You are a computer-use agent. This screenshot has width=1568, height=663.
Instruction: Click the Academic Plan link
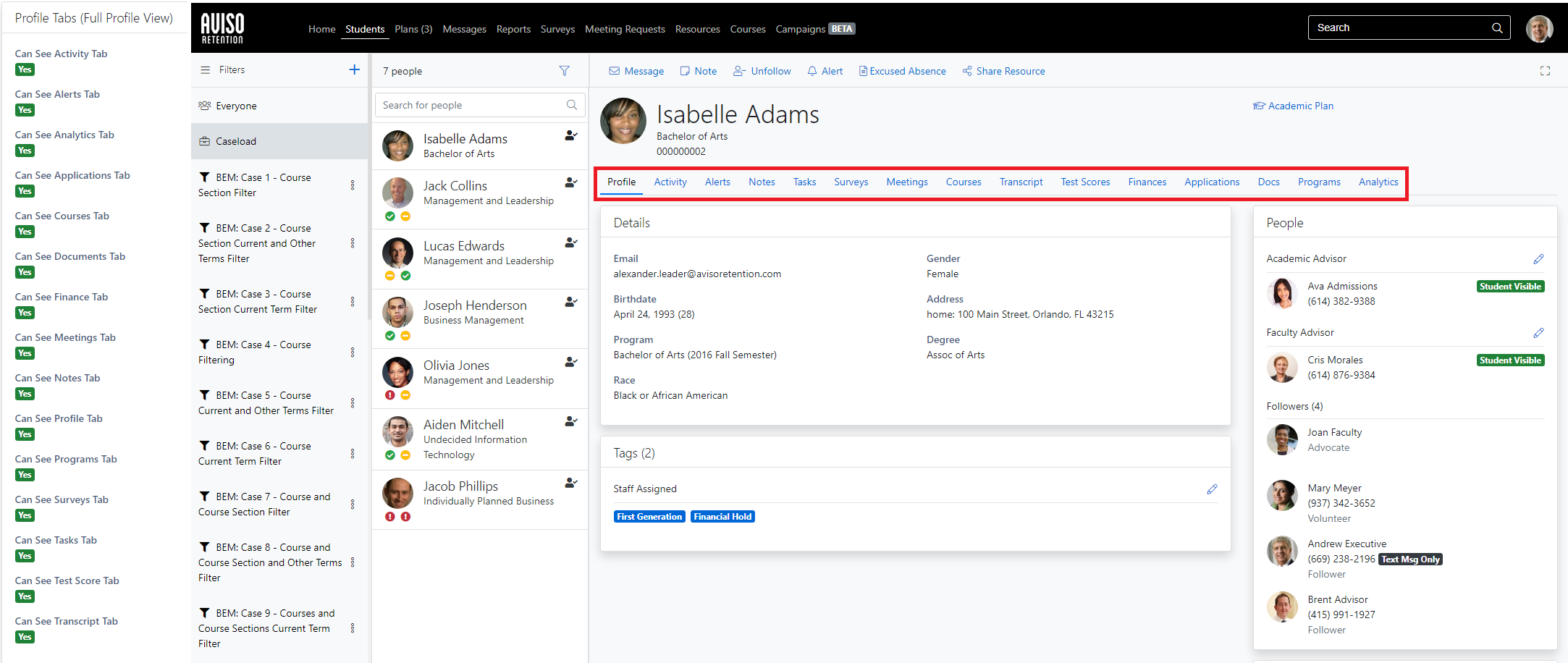click(1293, 106)
